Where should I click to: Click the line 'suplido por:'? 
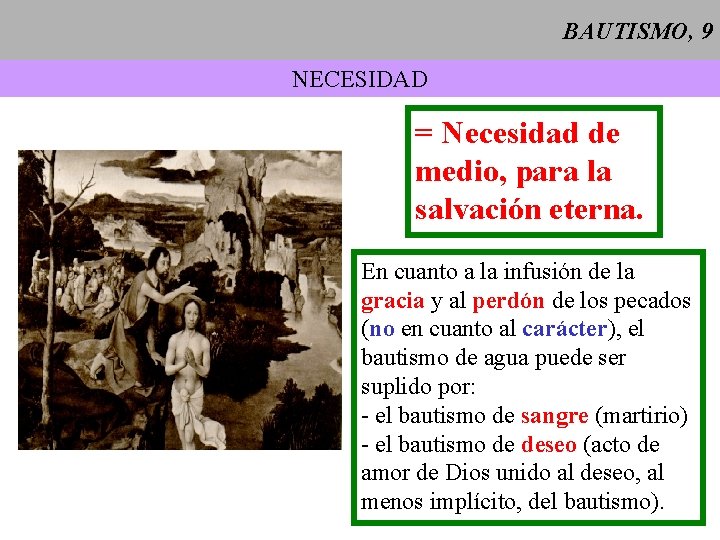418,388
